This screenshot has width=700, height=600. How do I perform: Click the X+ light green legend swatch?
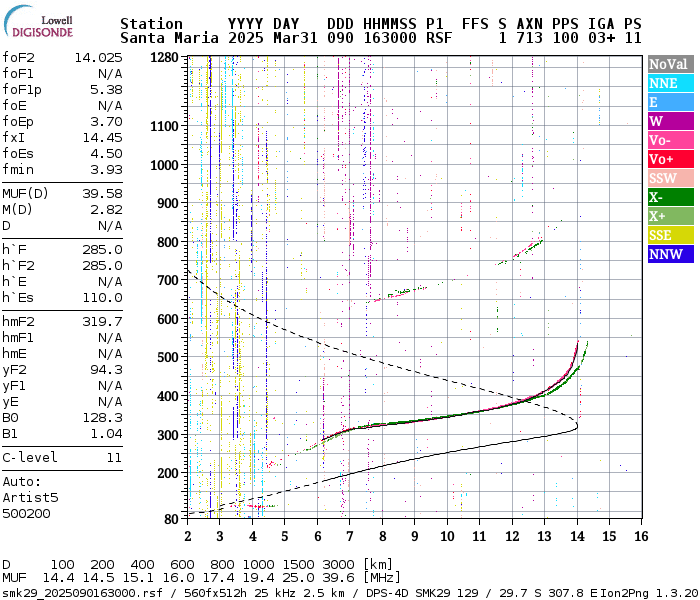(x=670, y=217)
